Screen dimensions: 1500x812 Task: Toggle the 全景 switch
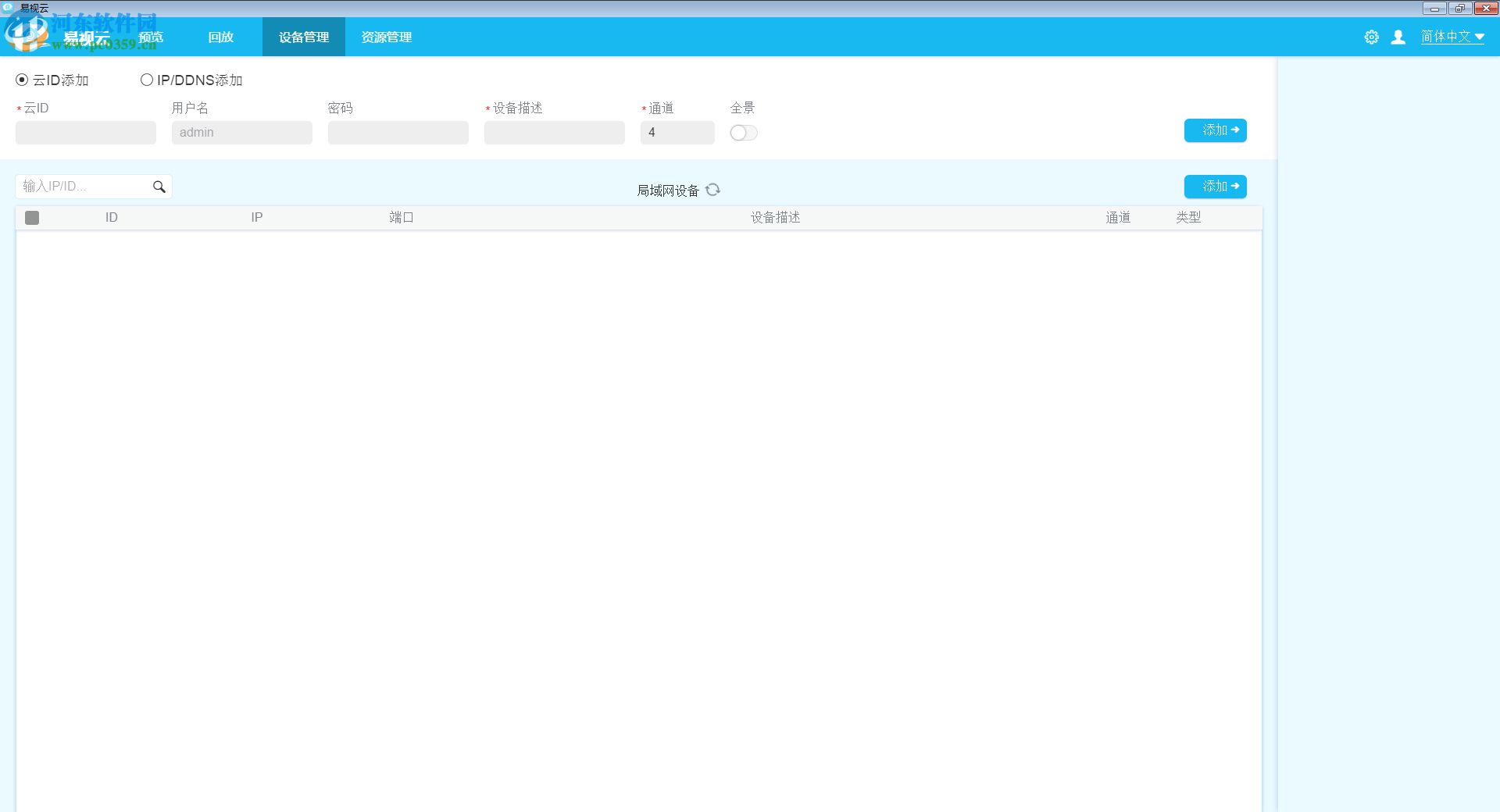coord(744,133)
